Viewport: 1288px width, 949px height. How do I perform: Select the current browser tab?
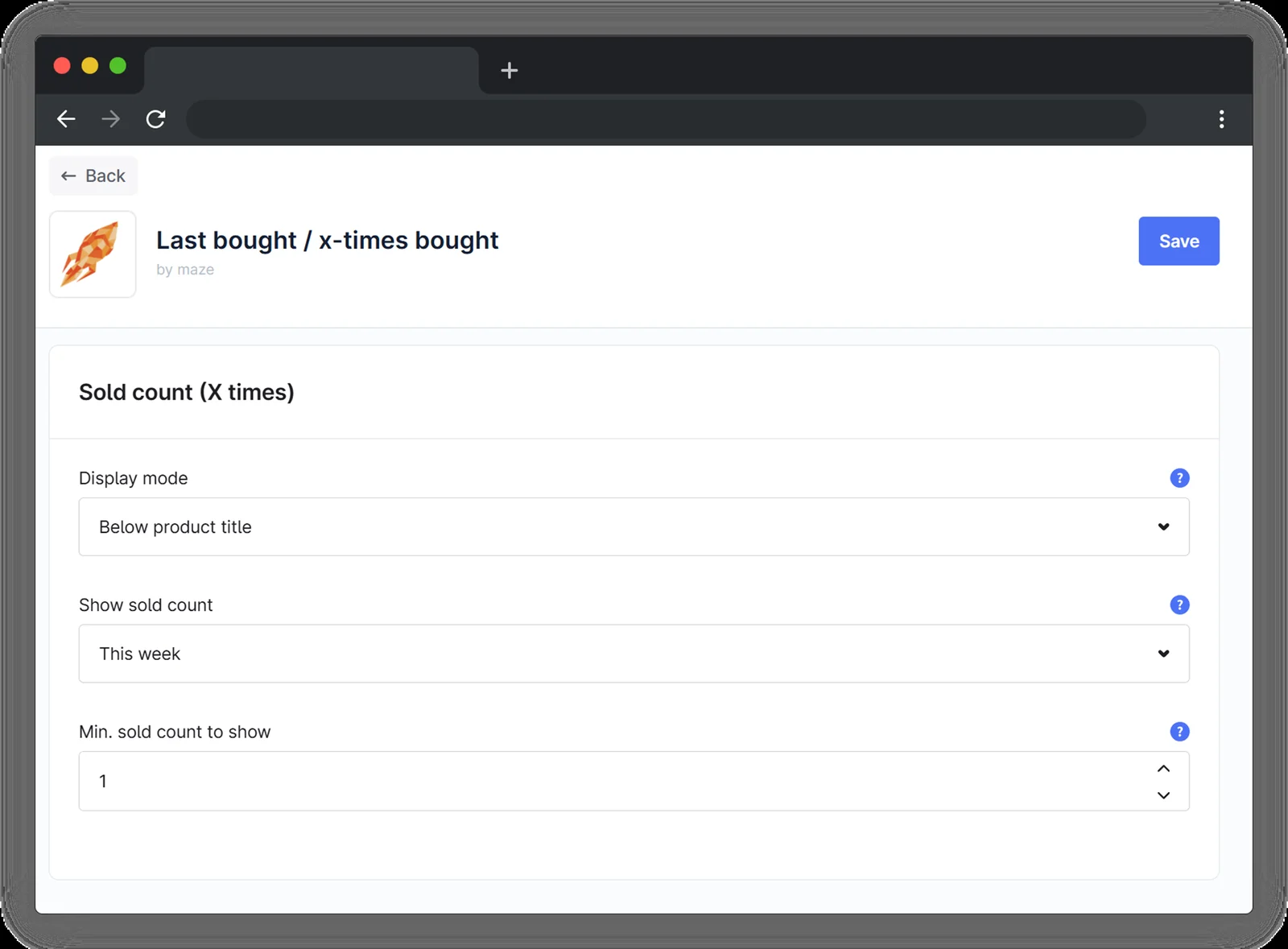tap(311, 70)
